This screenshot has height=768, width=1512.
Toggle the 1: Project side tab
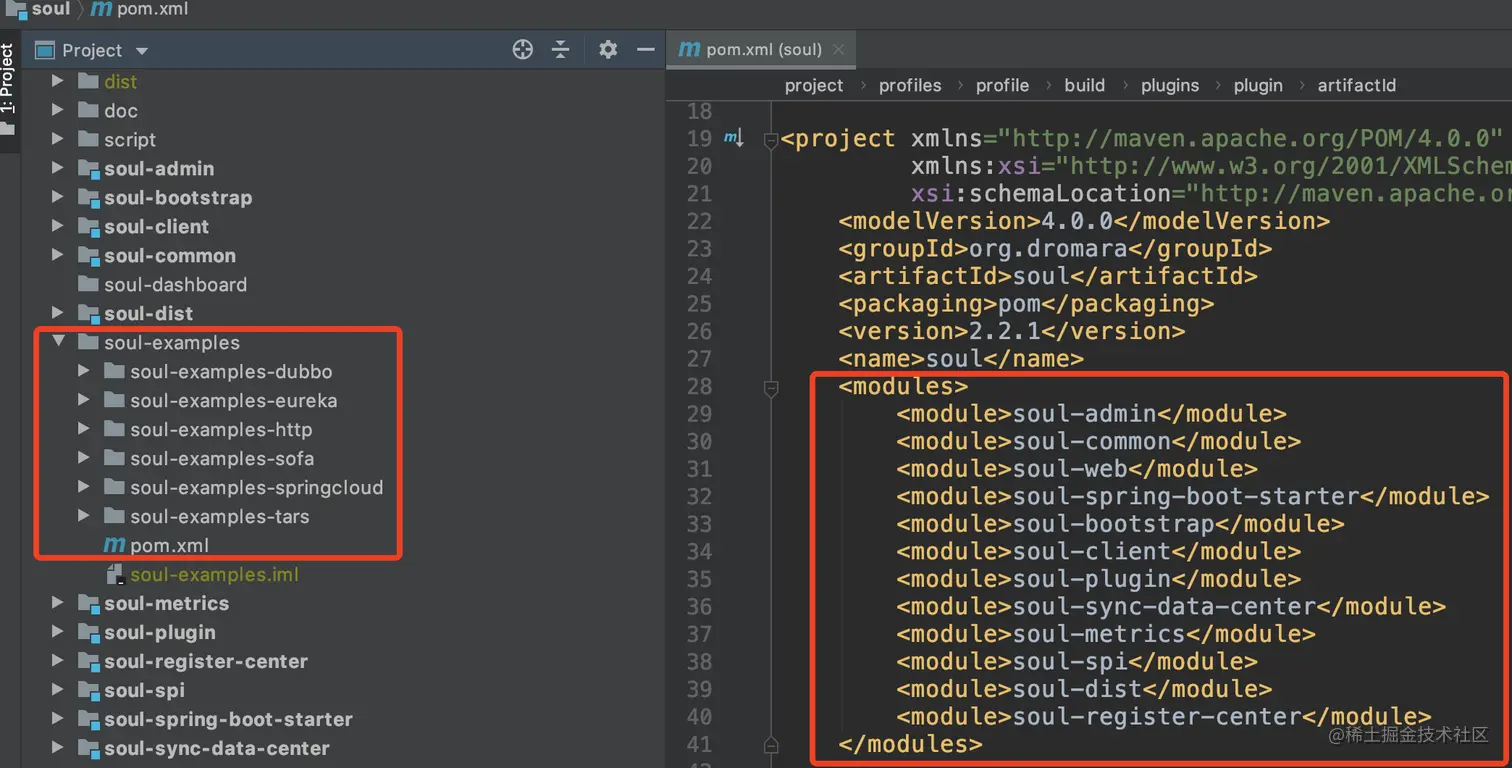pos(8,90)
